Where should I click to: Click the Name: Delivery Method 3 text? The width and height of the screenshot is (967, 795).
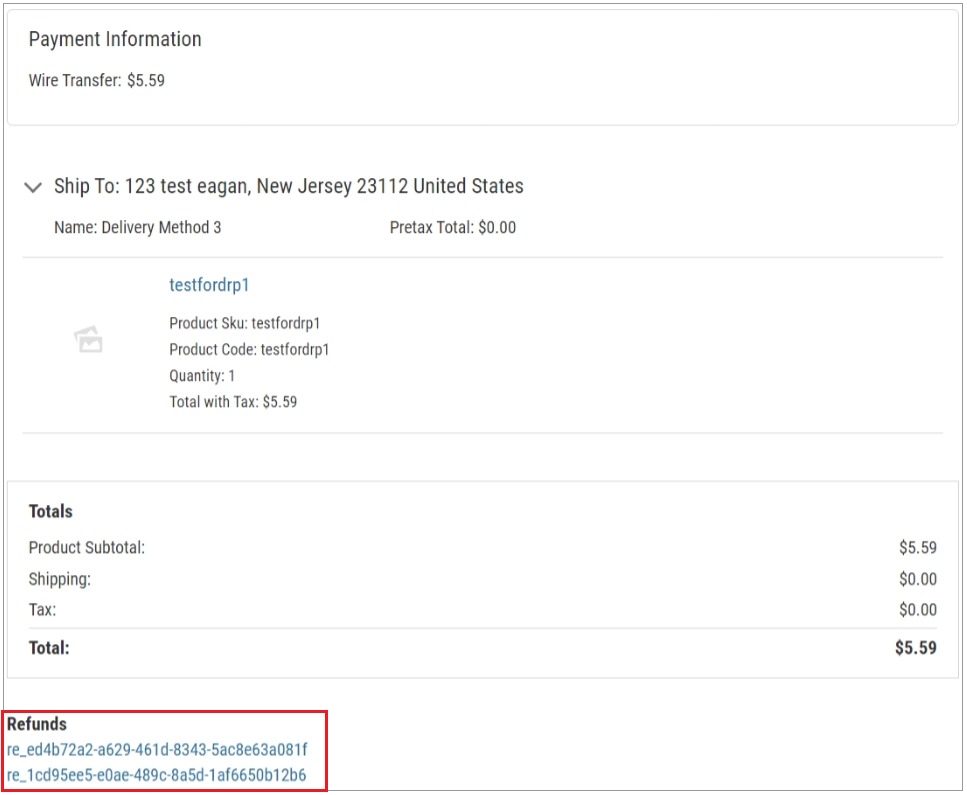pos(138,227)
